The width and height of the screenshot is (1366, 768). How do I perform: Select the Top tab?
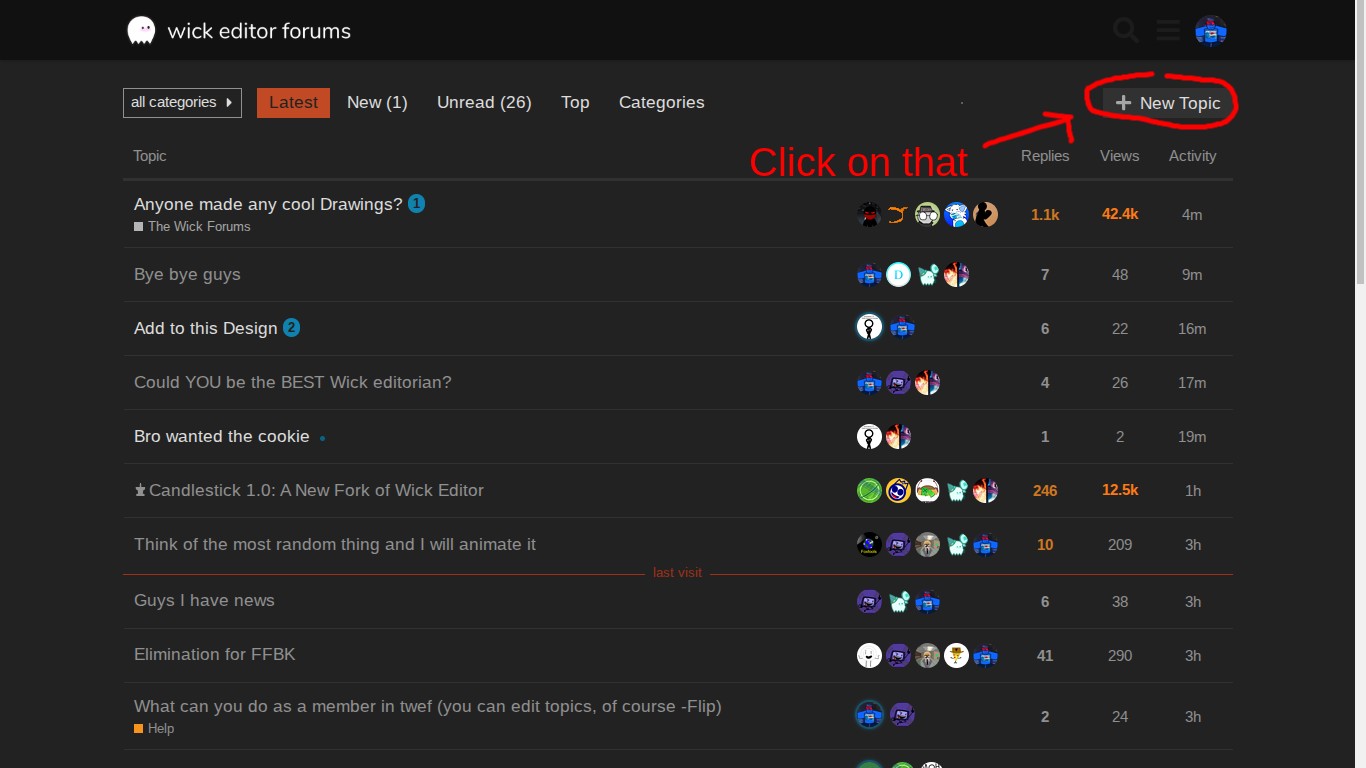pos(575,103)
